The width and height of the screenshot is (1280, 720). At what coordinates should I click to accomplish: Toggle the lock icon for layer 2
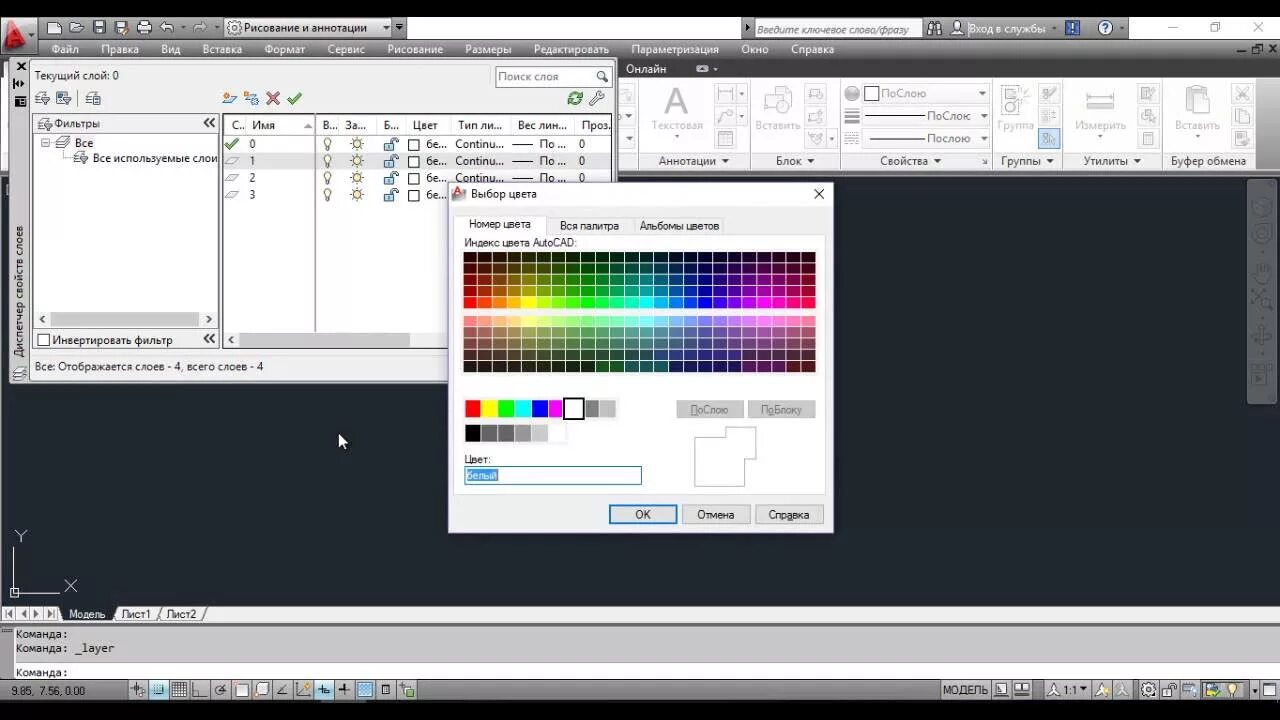click(391, 178)
